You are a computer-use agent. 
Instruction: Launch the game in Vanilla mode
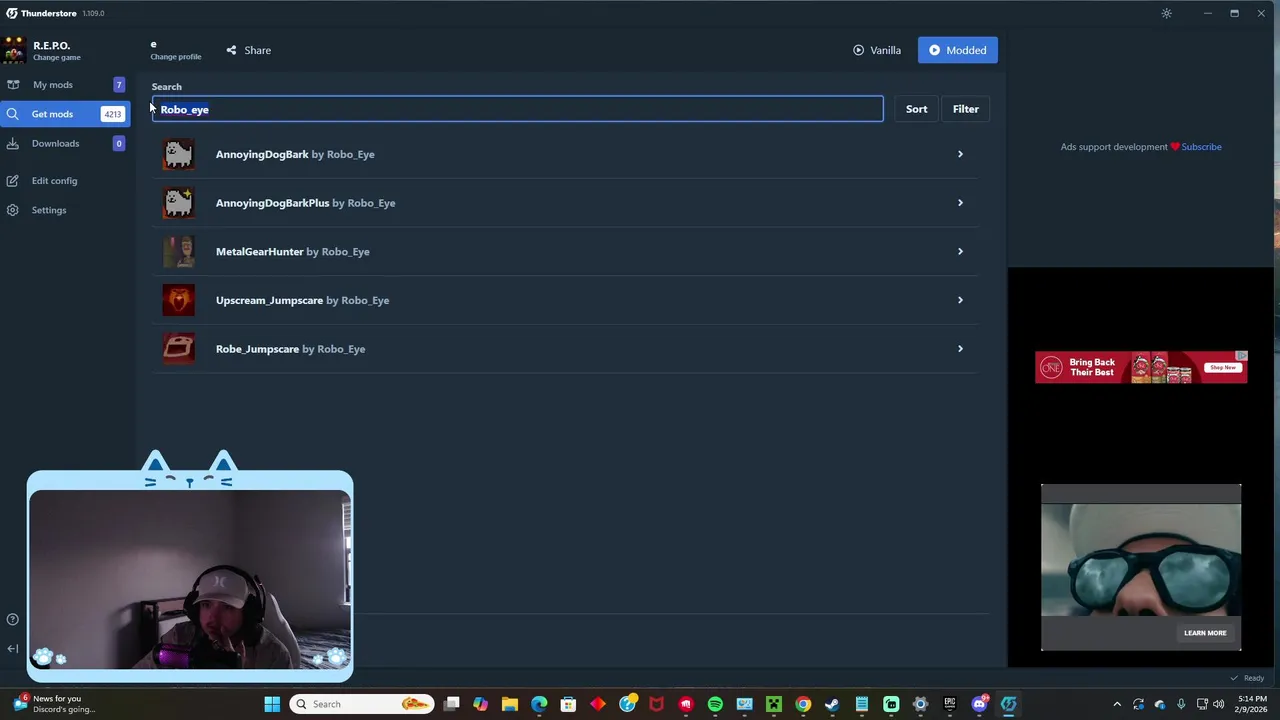(x=877, y=50)
